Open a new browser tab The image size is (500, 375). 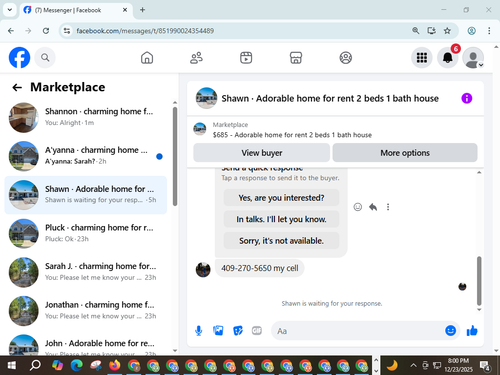(142, 10)
